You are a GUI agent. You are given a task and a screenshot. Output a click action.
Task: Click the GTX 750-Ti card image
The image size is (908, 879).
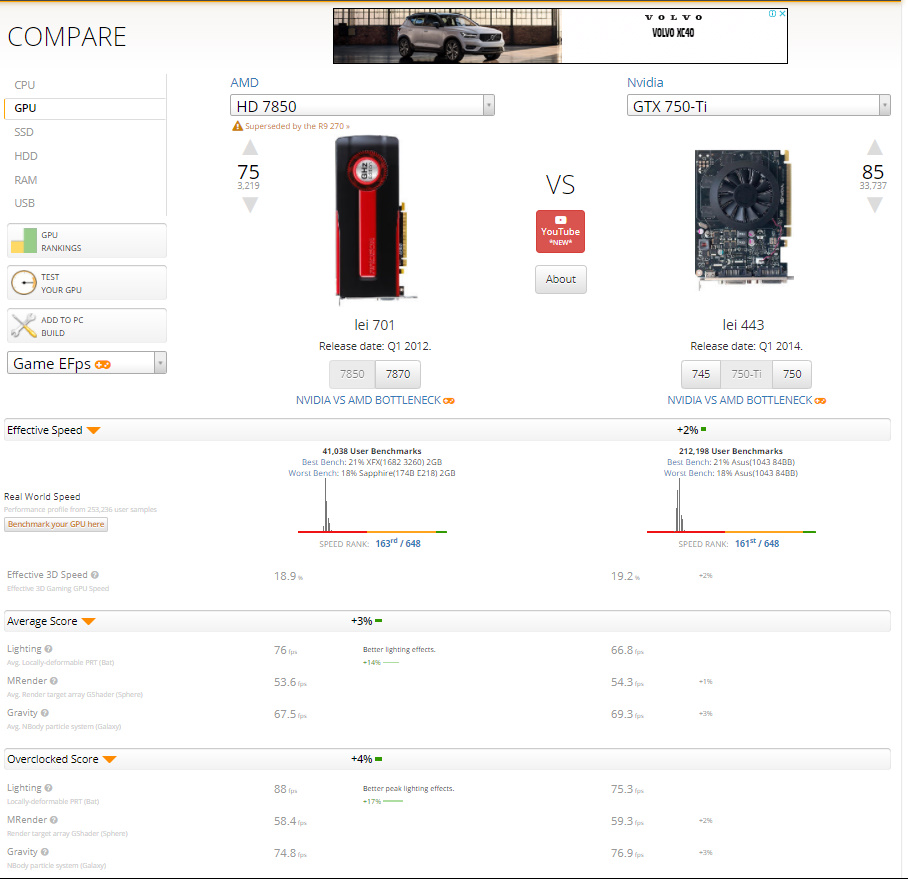[x=744, y=218]
